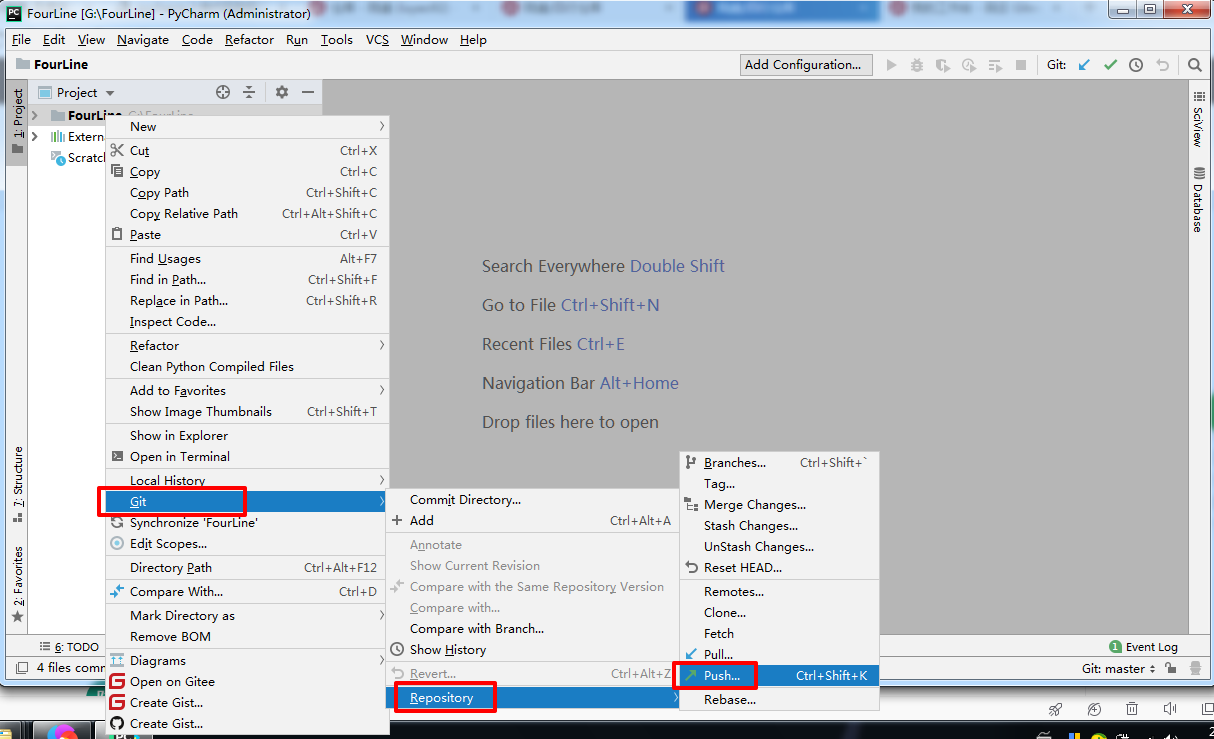Click Cut in the context menu

click(x=247, y=150)
